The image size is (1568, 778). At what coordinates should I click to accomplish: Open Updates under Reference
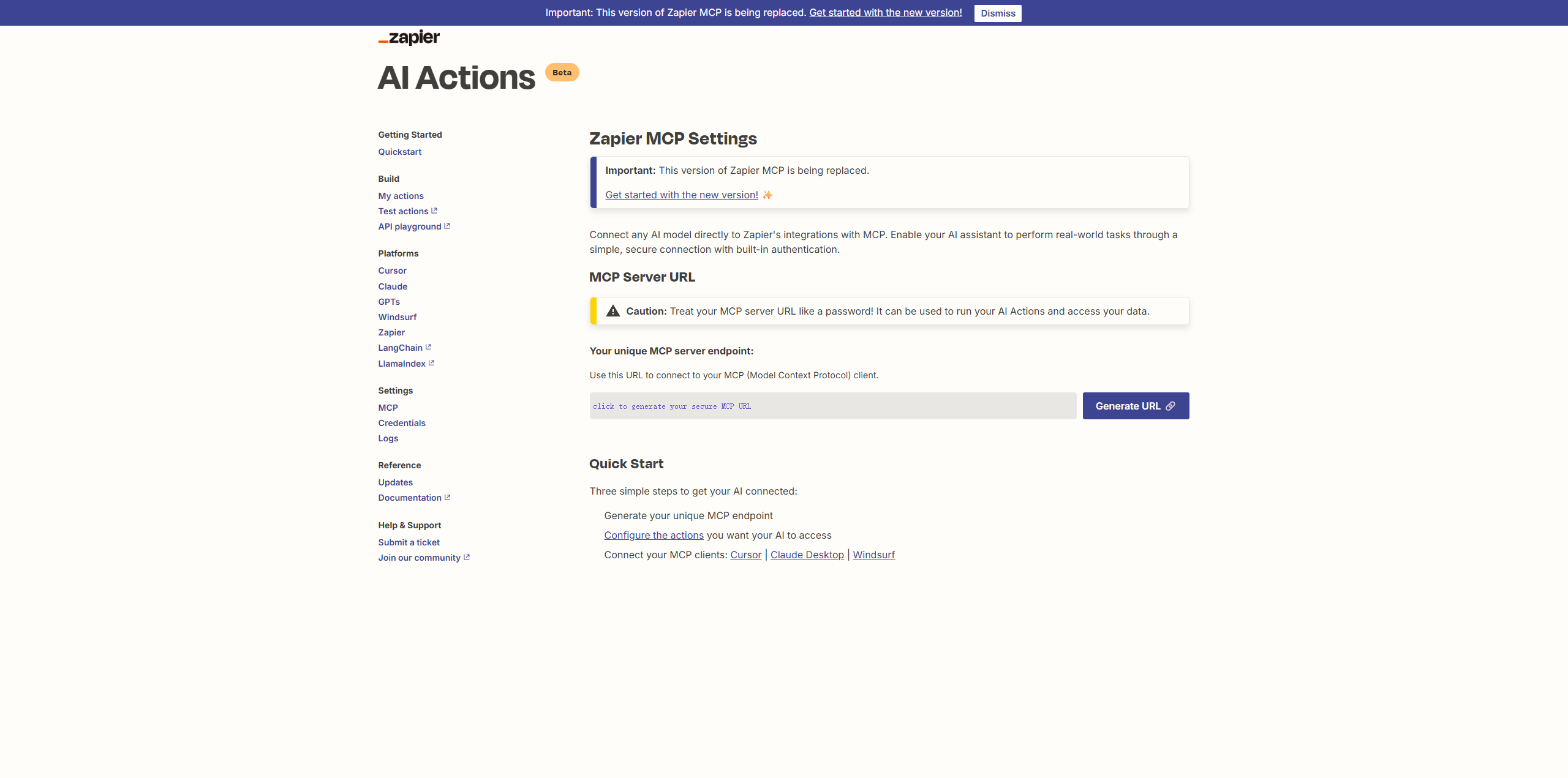[395, 482]
